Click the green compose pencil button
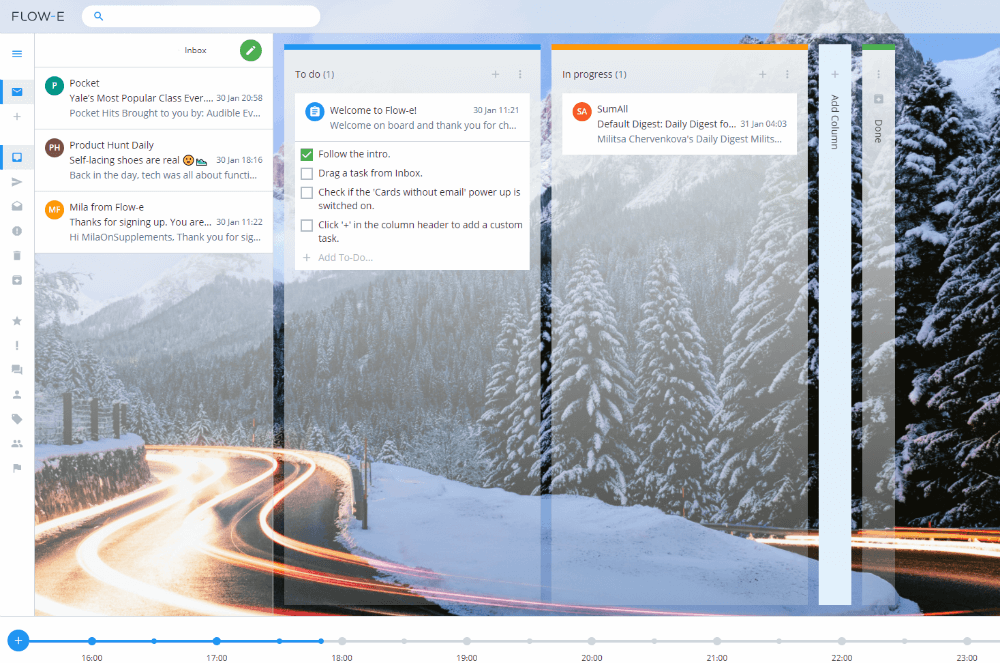The width and height of the screenshot is (1000, 663). 250,50
